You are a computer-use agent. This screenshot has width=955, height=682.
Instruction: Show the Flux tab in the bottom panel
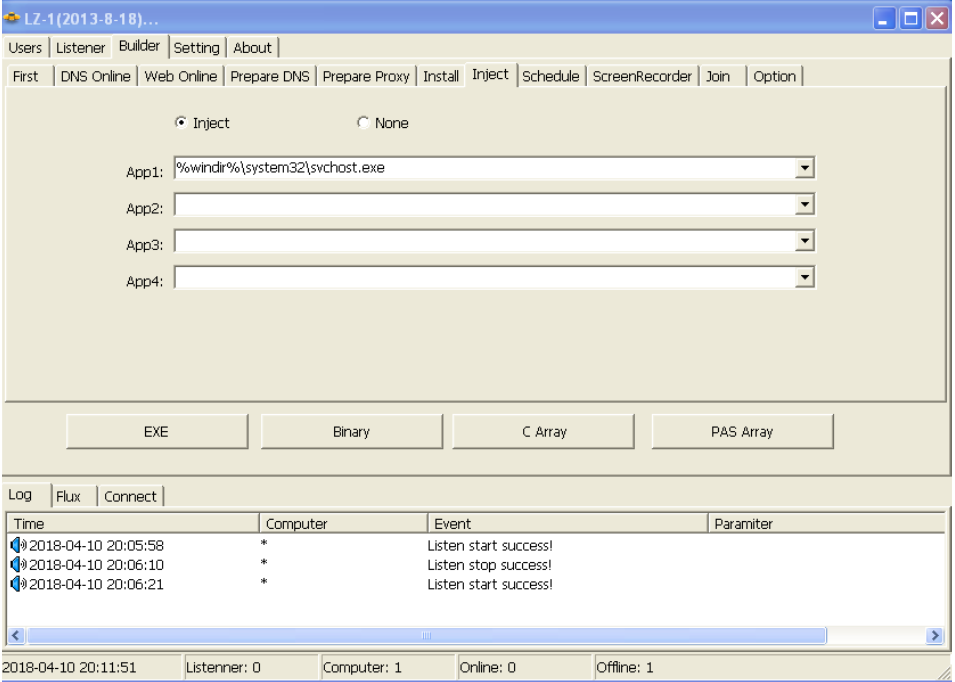[75, 496]
